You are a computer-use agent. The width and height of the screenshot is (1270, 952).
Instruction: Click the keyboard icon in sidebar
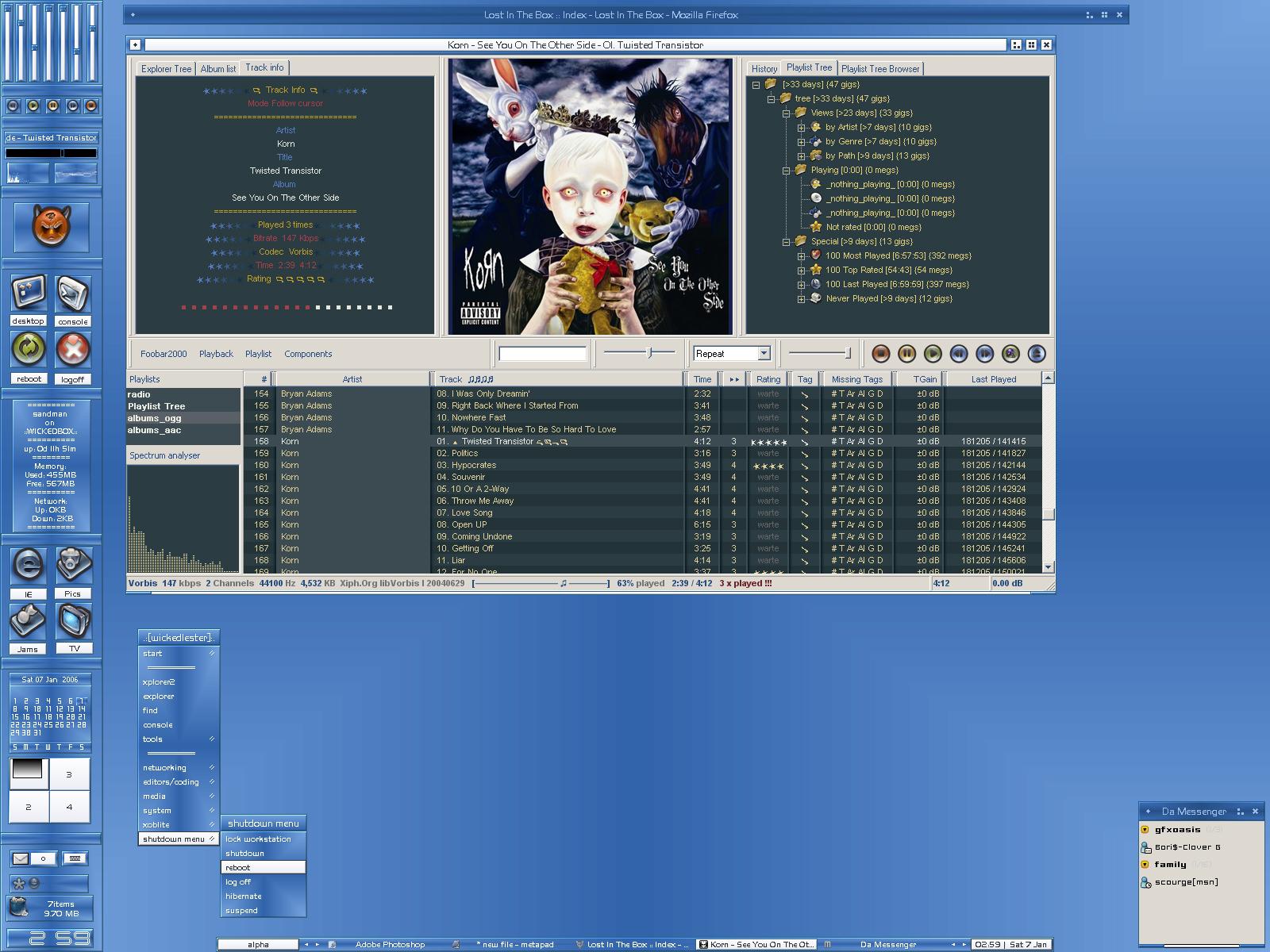tap(75, 858)
